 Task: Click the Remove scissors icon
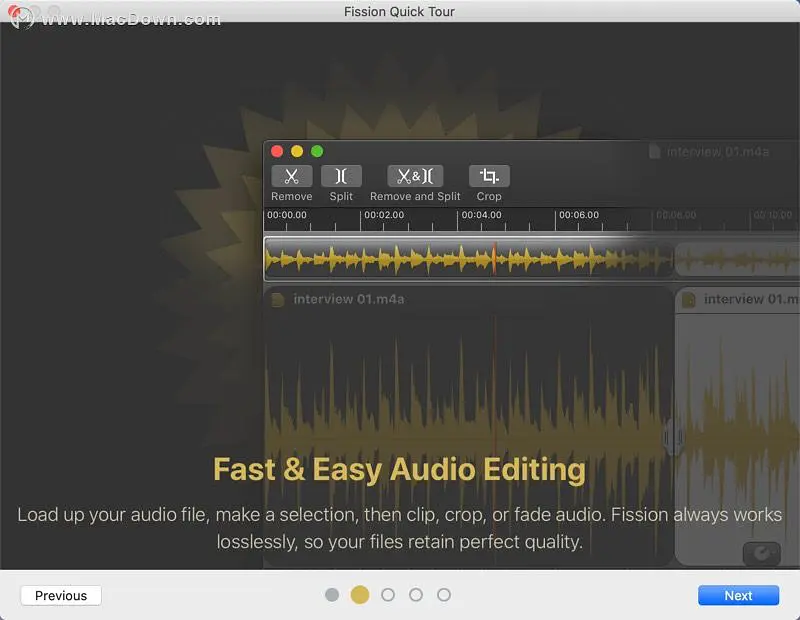291,177
